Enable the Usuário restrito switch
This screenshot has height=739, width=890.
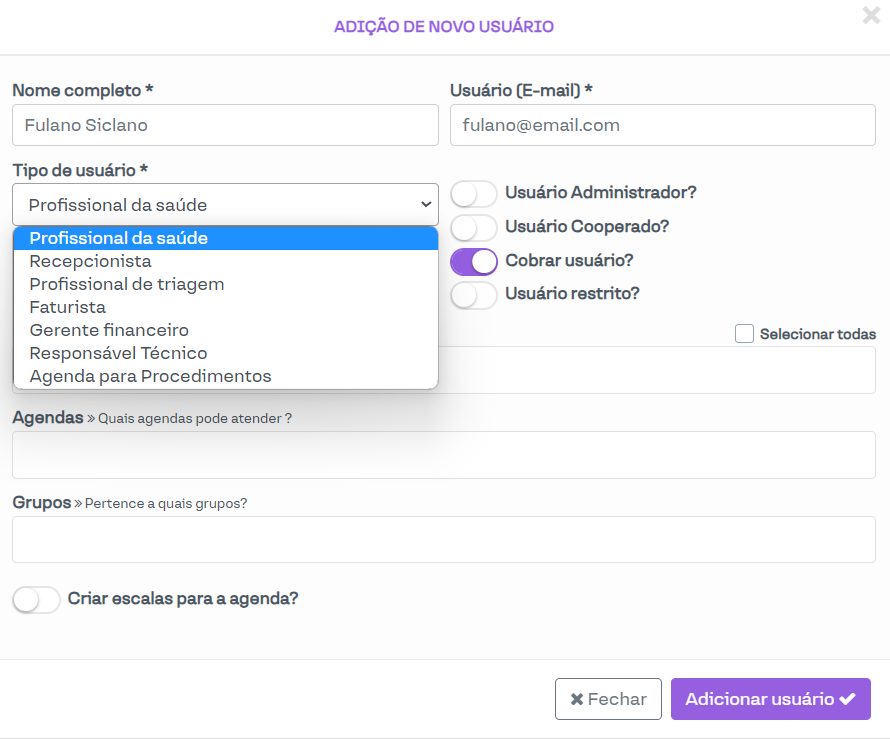(474, 295)
